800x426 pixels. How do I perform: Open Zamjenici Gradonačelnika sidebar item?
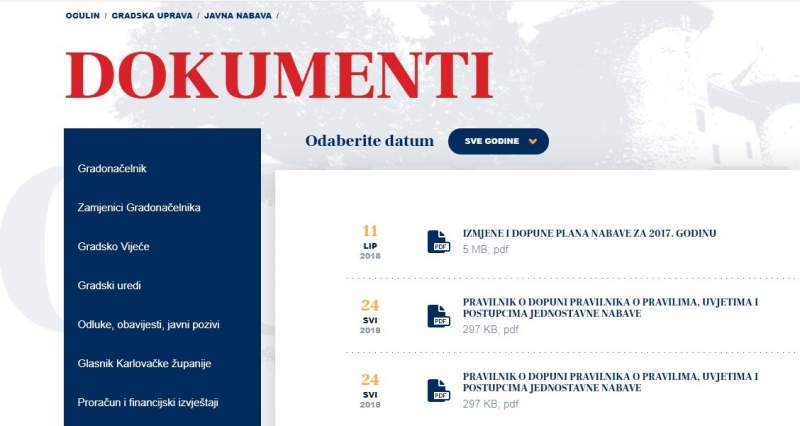coord(139,208)
